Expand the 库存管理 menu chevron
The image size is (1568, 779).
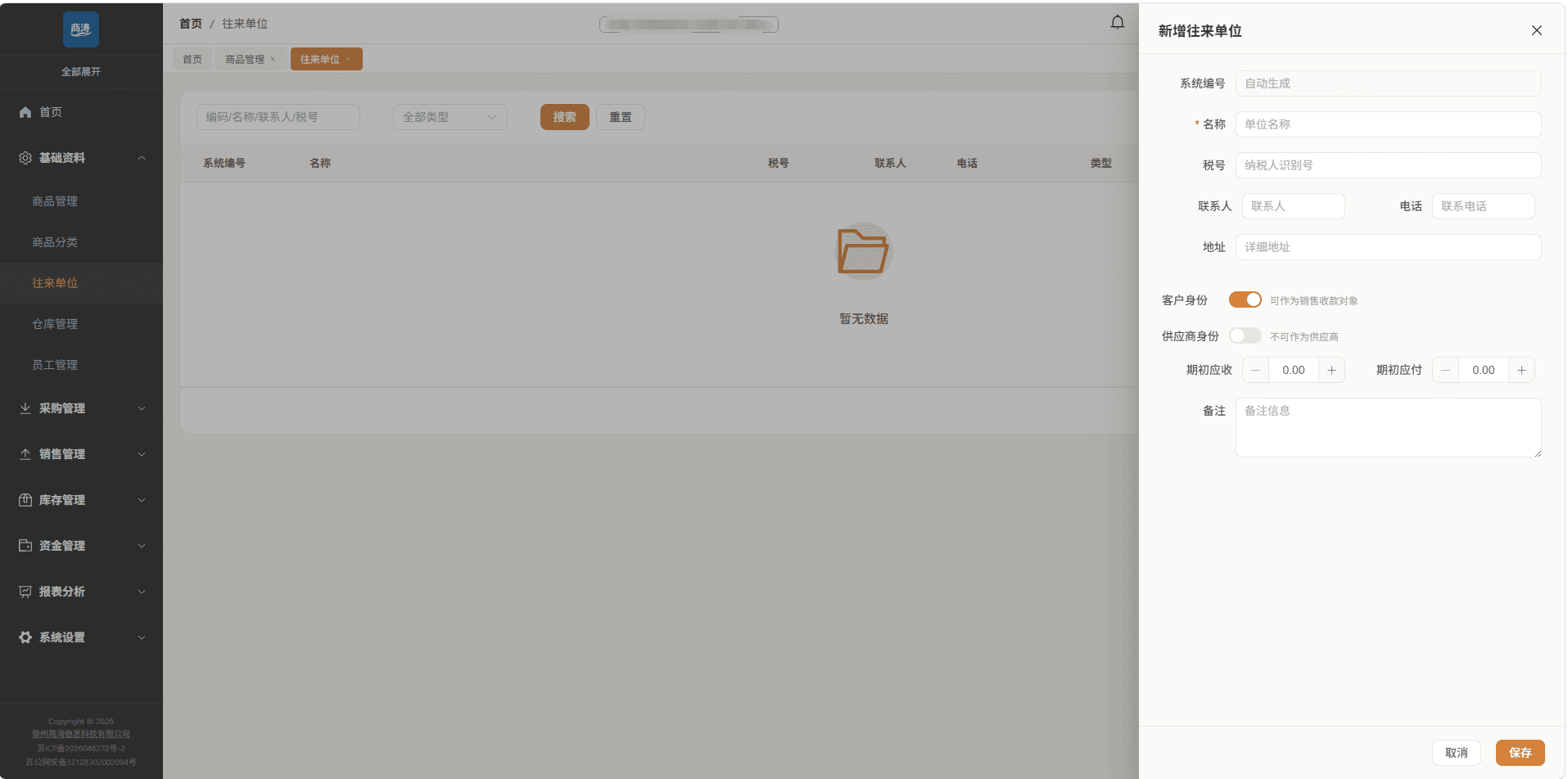tap(142, 500)
